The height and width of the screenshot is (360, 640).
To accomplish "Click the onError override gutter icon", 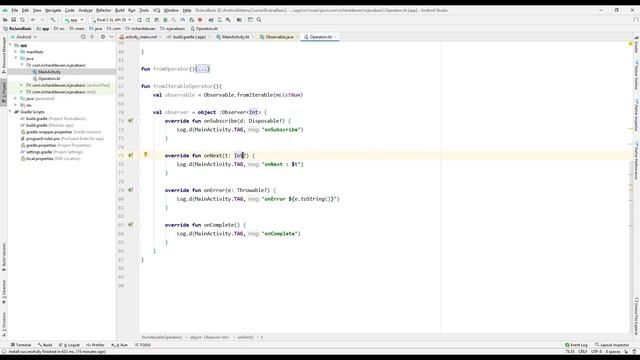I will click(x=131, y=190).
